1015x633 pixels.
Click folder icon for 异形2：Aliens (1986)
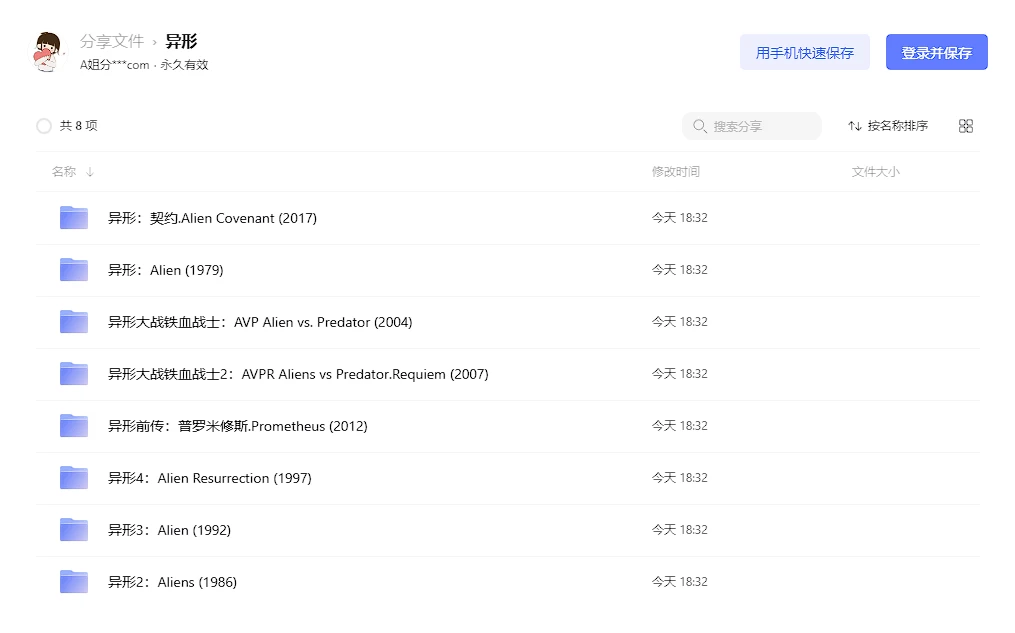tap(74, 582)
